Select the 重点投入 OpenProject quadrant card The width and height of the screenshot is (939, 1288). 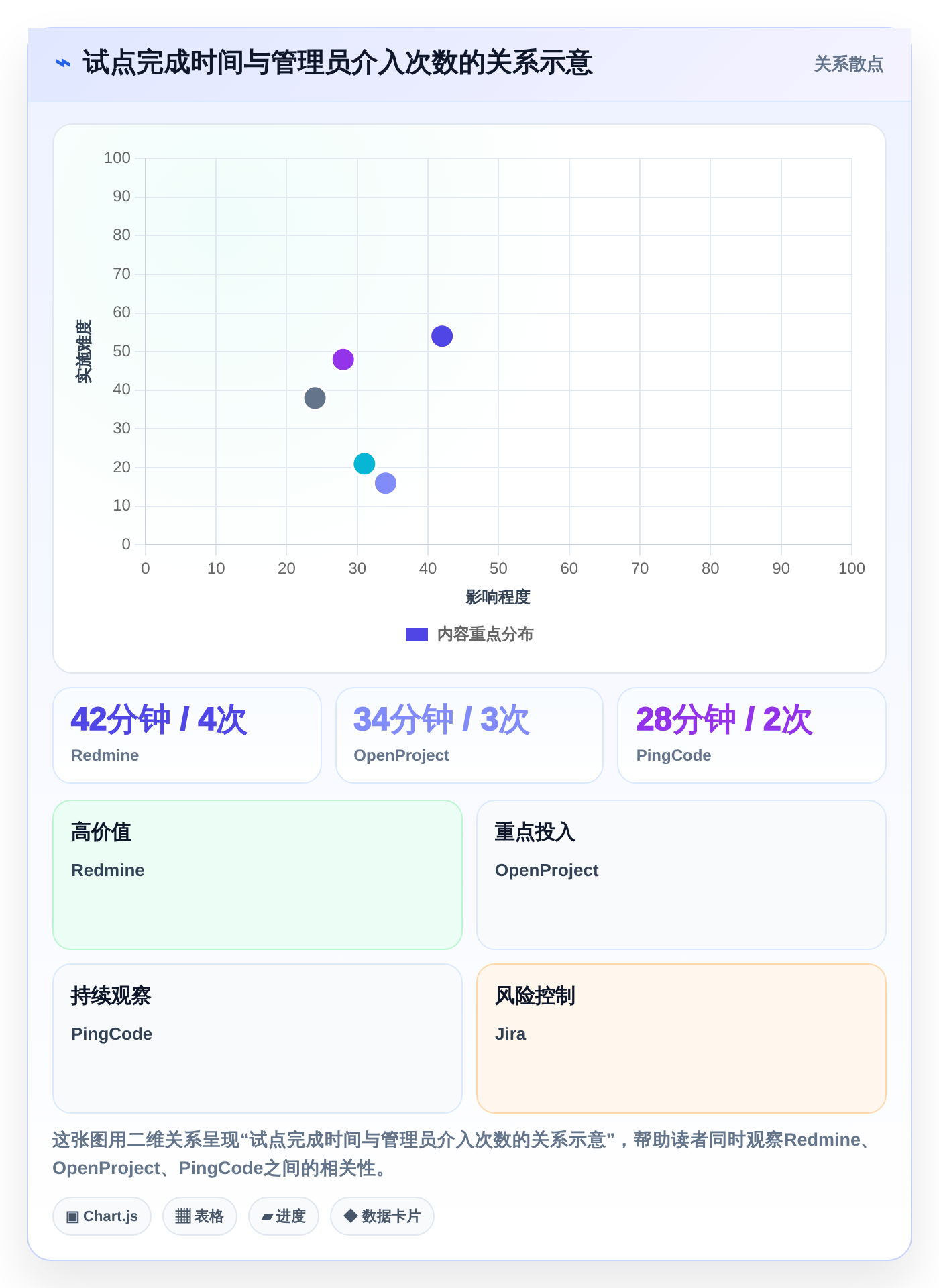[x=681, y=875]
